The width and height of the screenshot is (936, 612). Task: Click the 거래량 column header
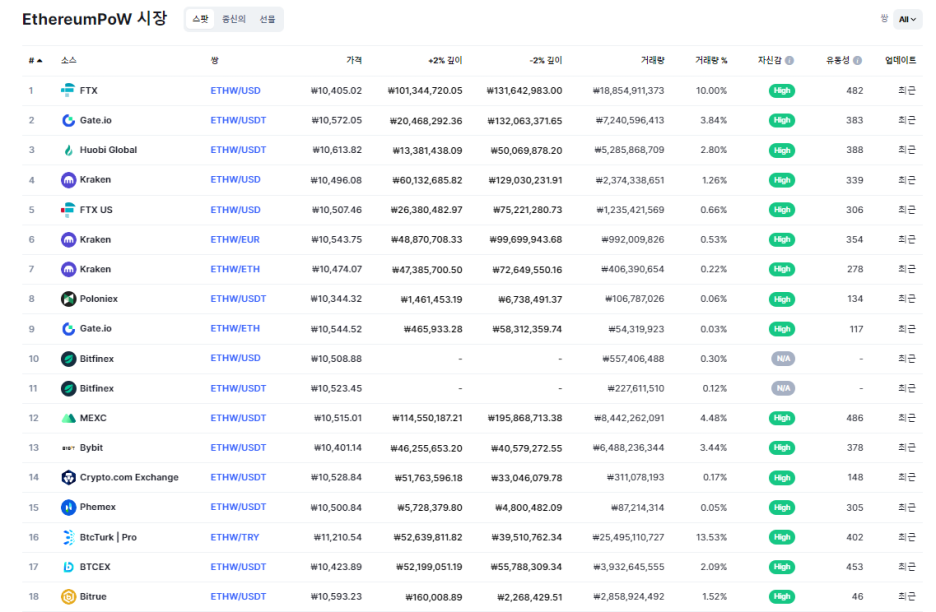tap(652, 60)
